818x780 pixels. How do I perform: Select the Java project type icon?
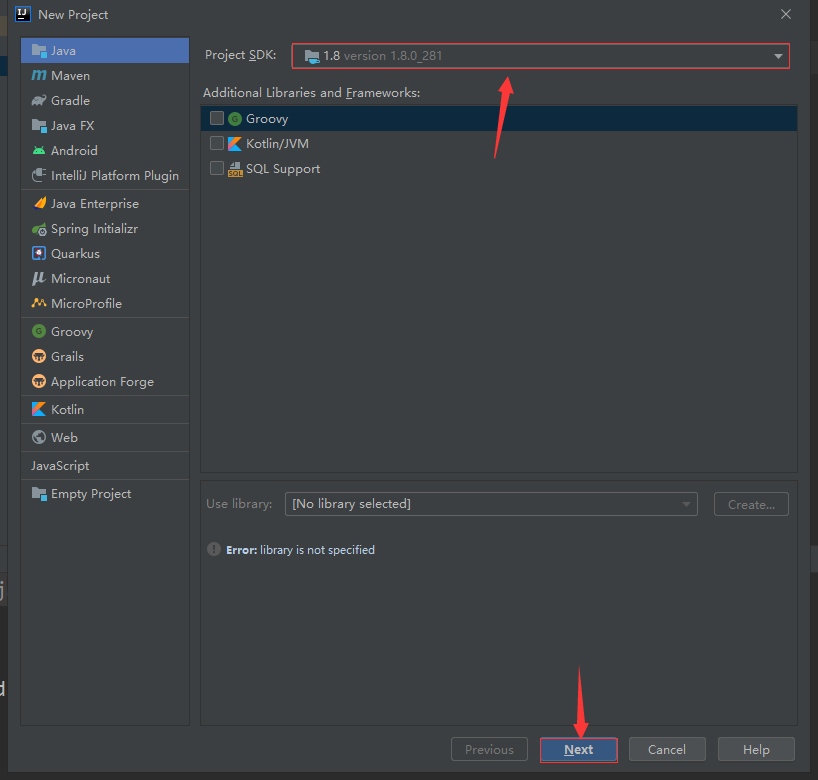(x=39, y=51)
